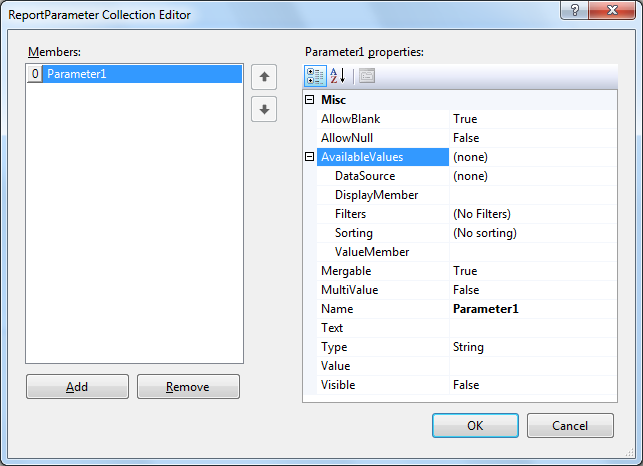643x466 pixels.
Task: Move Parameter1 up in list
Action: click(264, 77)
